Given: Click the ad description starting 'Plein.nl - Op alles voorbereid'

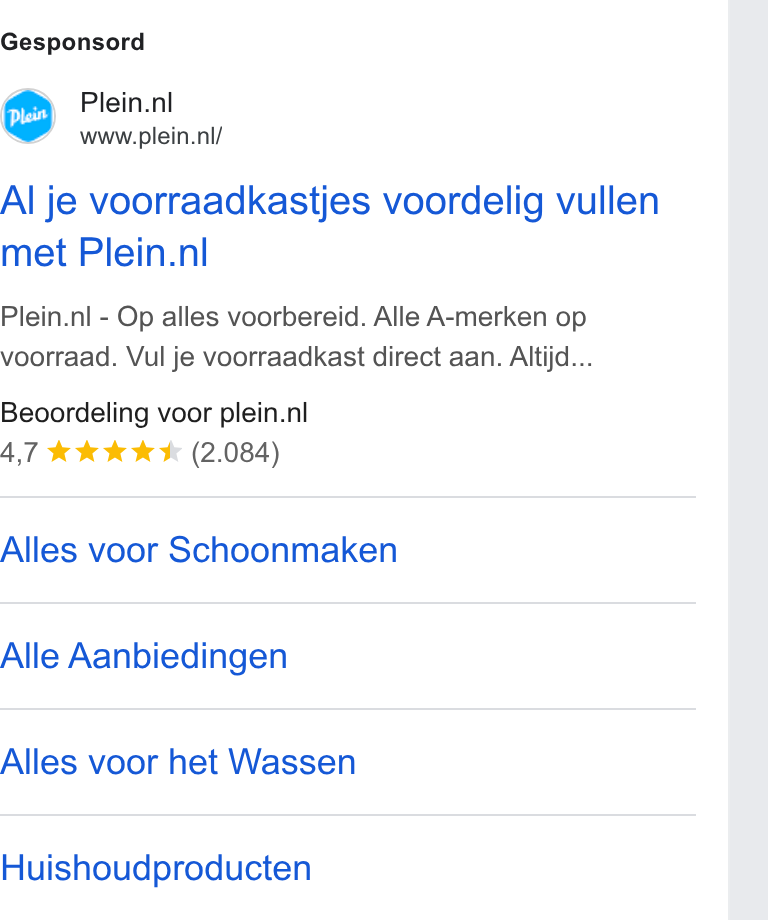Looking at the screenshot, I should click(296, 337).
